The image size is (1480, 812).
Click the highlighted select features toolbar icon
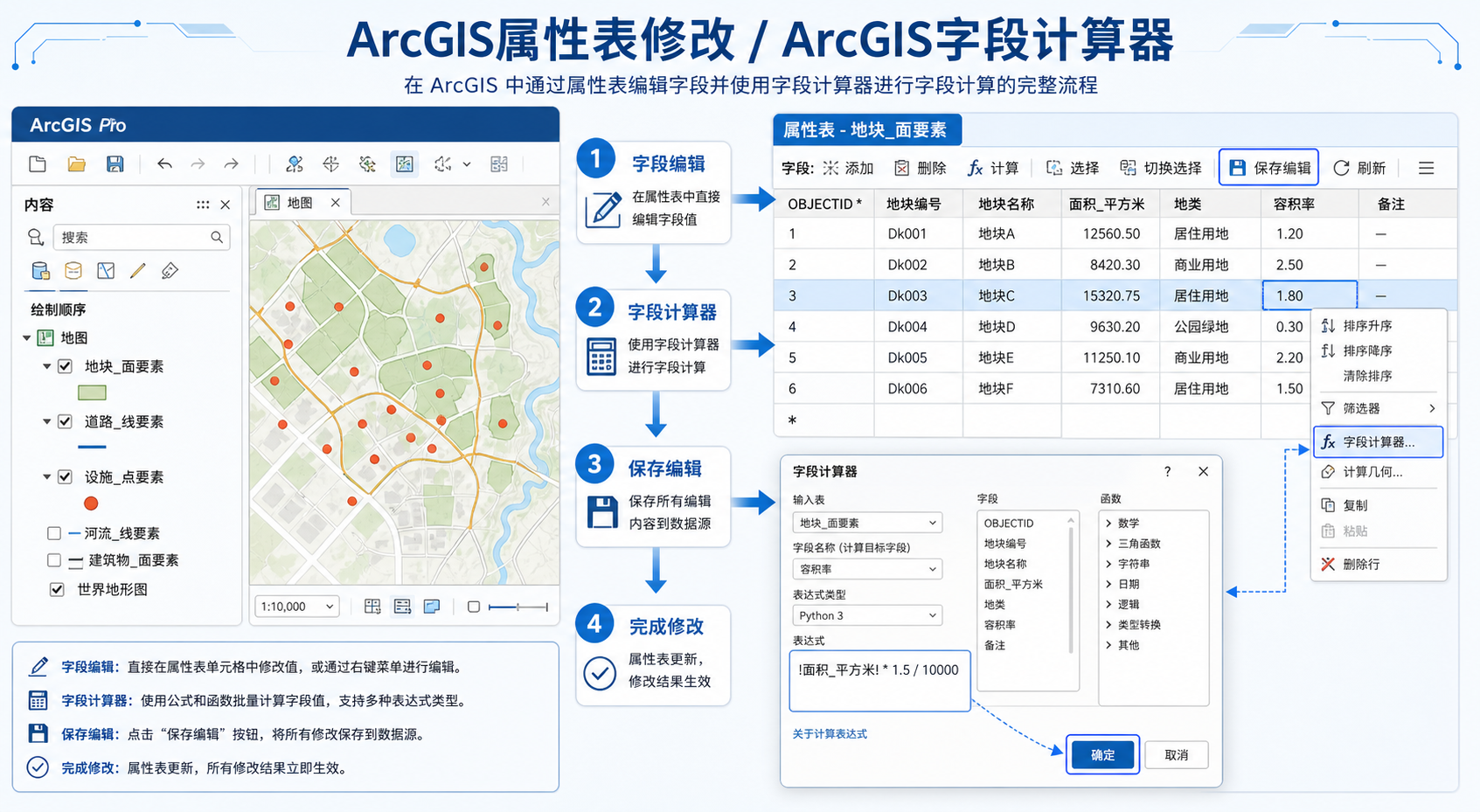tap(405, 164)
